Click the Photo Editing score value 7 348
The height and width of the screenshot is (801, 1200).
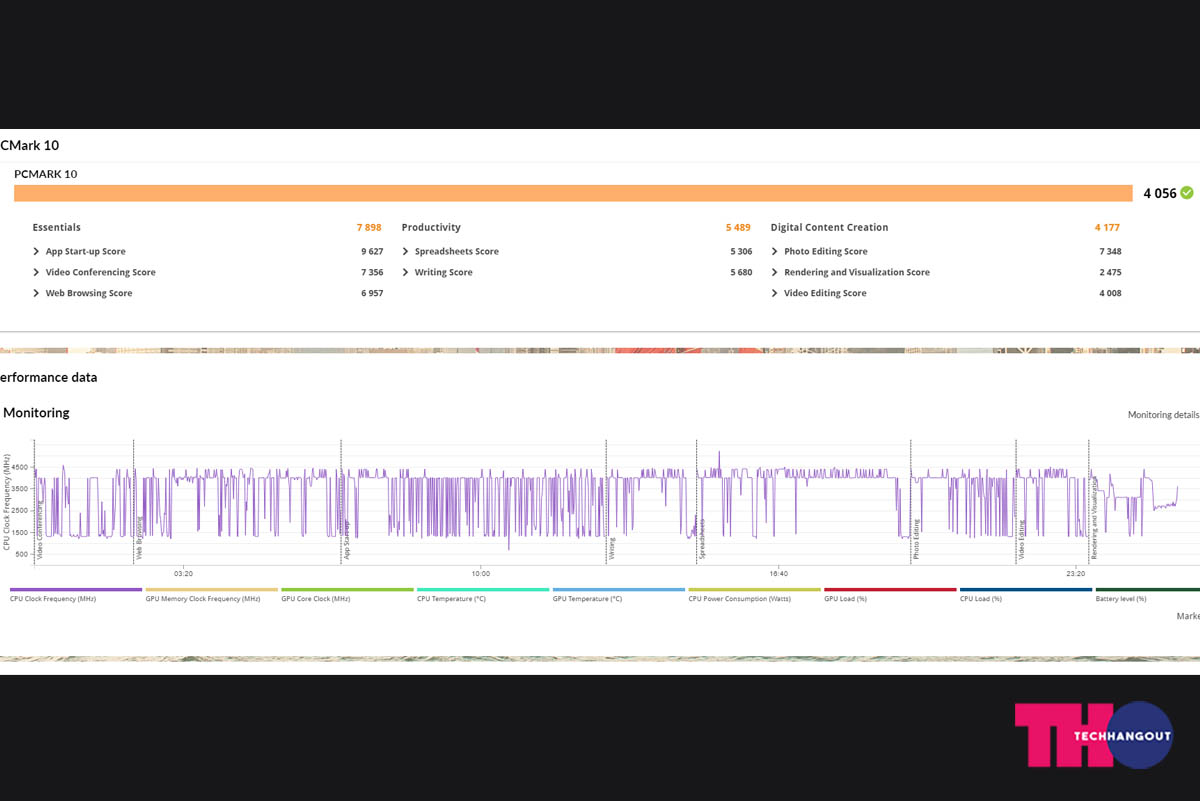[x=1110, y=252]
